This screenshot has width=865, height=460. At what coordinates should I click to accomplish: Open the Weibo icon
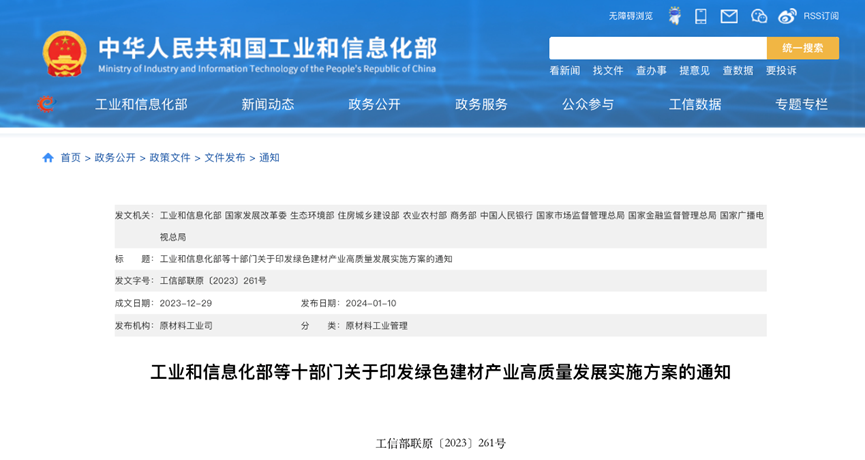click(x=787, y=16)
